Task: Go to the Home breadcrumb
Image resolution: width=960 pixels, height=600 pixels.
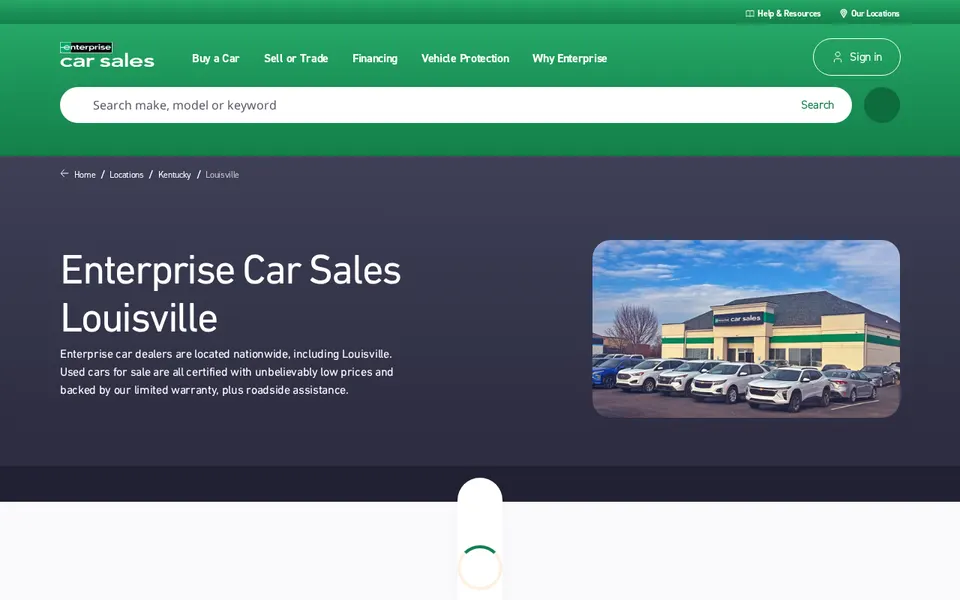Action: pyautogui.click(x=84, y=174)
